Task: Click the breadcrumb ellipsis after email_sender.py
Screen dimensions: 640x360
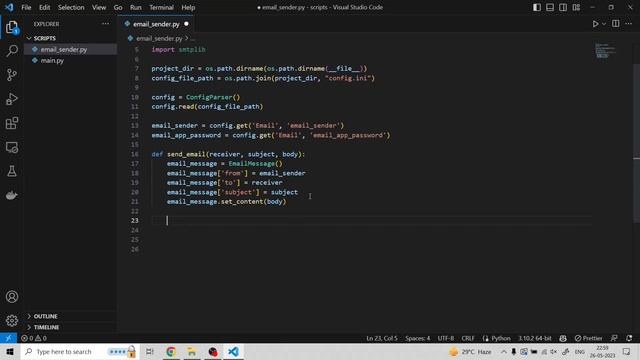Action: pyautogui.click(x=193, y=38)
